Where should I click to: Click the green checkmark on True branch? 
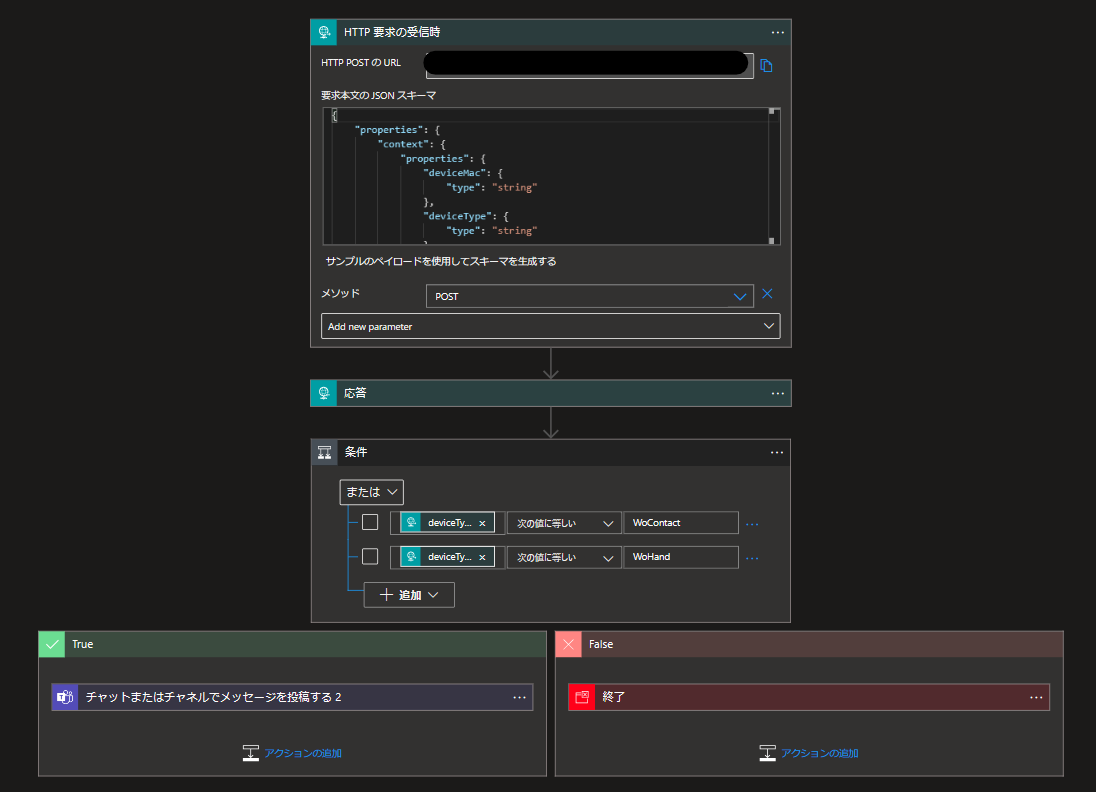52,644
